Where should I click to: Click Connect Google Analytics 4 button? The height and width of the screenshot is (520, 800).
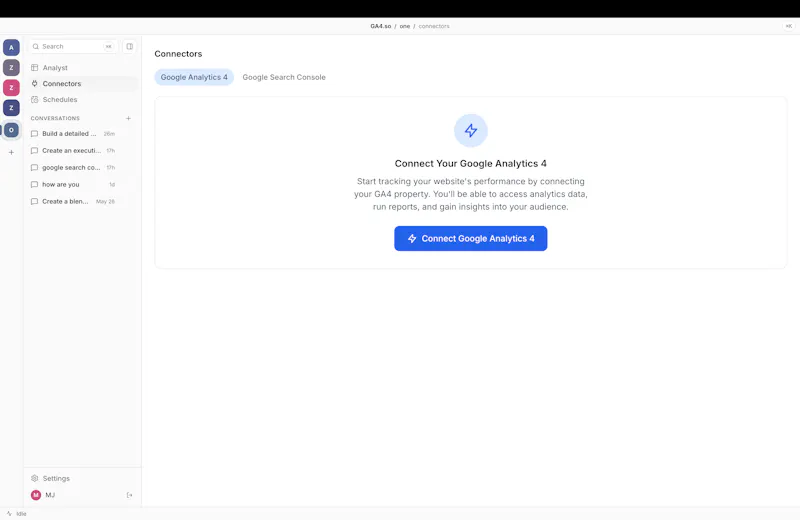tap(470, 238)
